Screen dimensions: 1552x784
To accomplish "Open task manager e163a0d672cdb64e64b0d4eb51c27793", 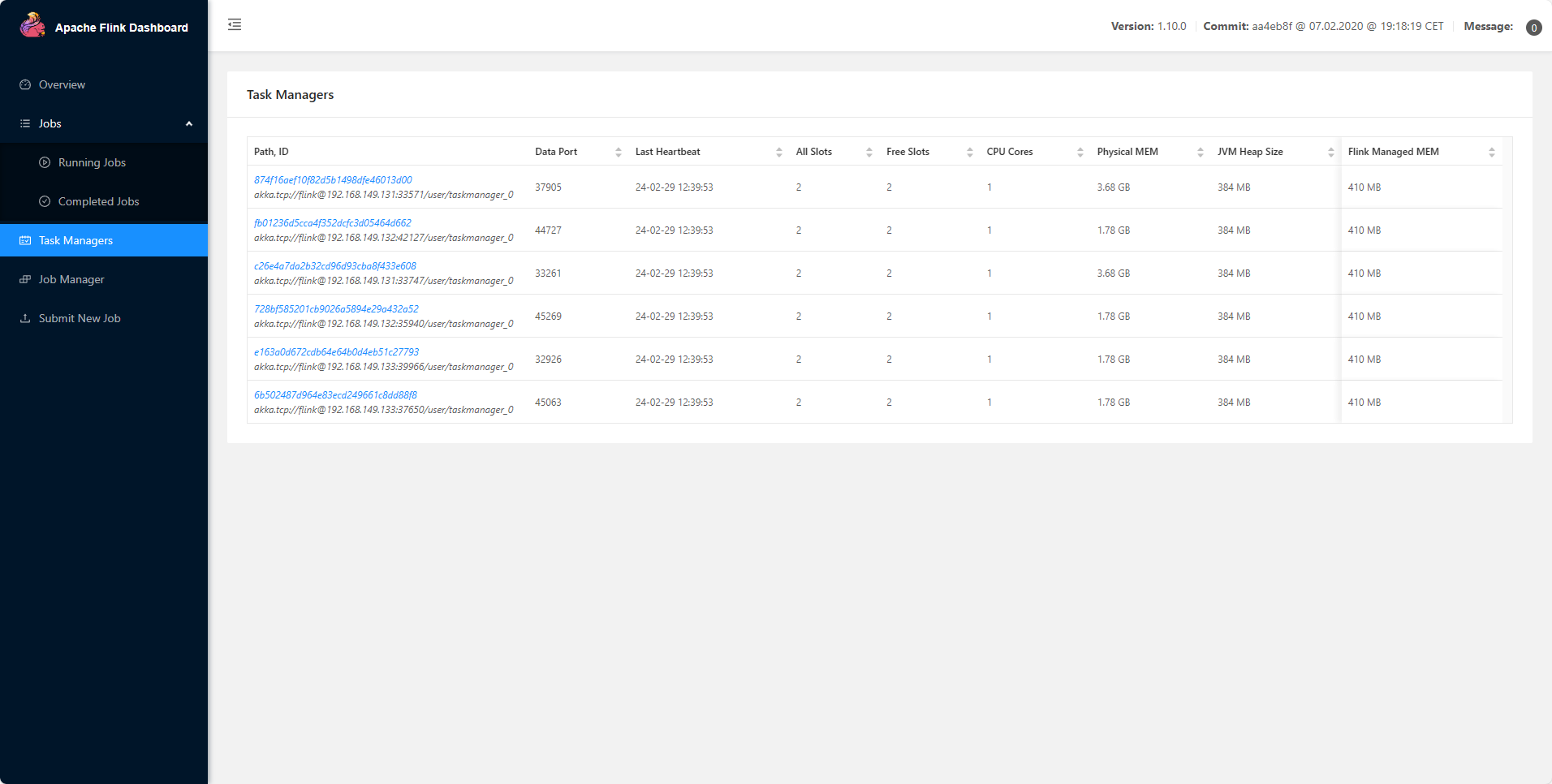I will point(337,352).
